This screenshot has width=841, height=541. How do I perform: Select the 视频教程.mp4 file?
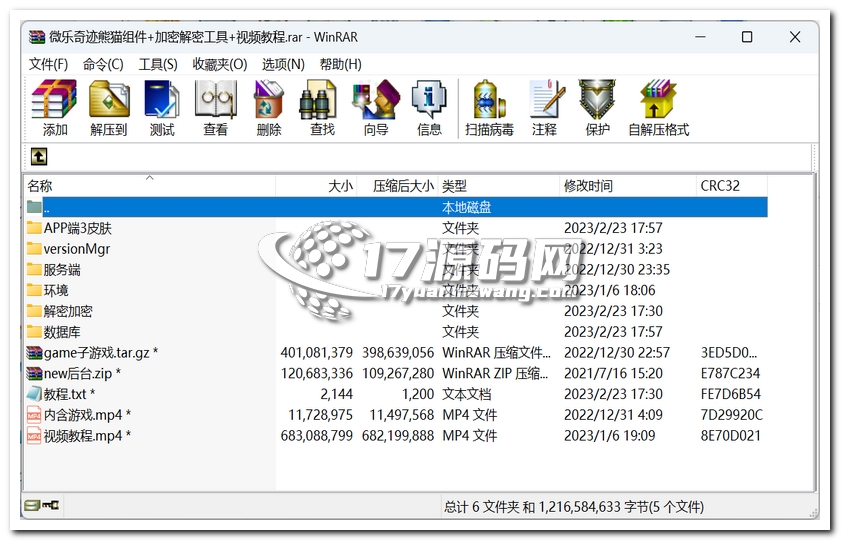click(82, 436)
